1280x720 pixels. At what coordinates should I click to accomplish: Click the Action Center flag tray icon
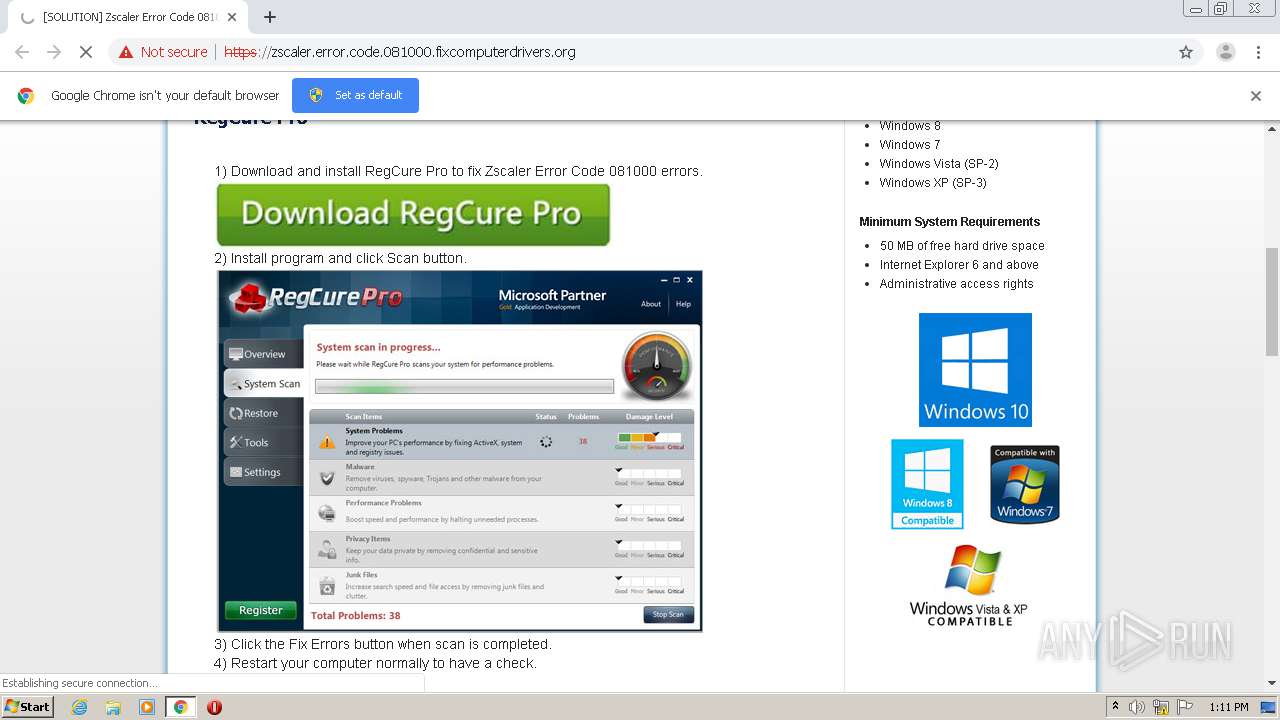(1185, 707)
